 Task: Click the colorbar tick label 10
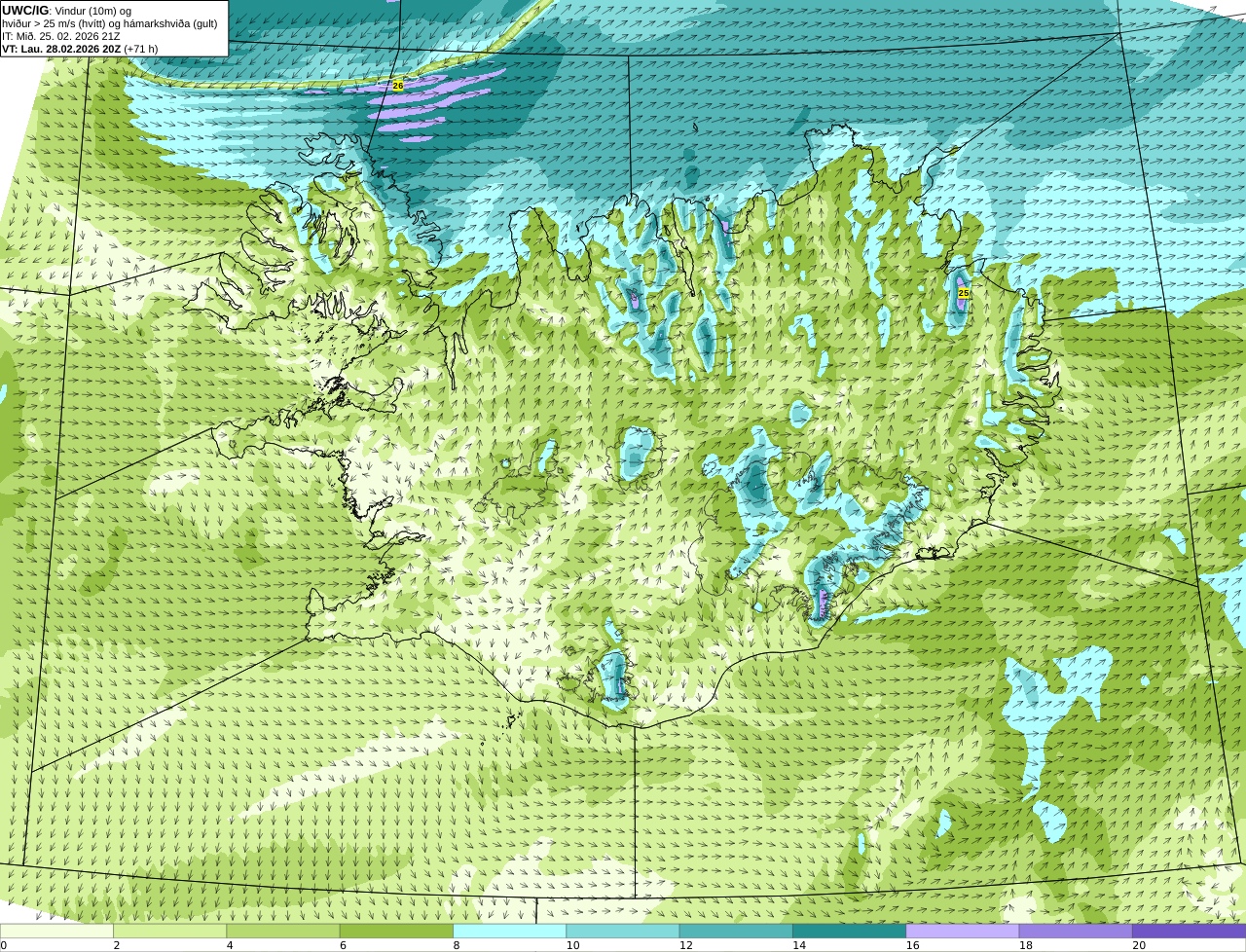coord(572,945)
